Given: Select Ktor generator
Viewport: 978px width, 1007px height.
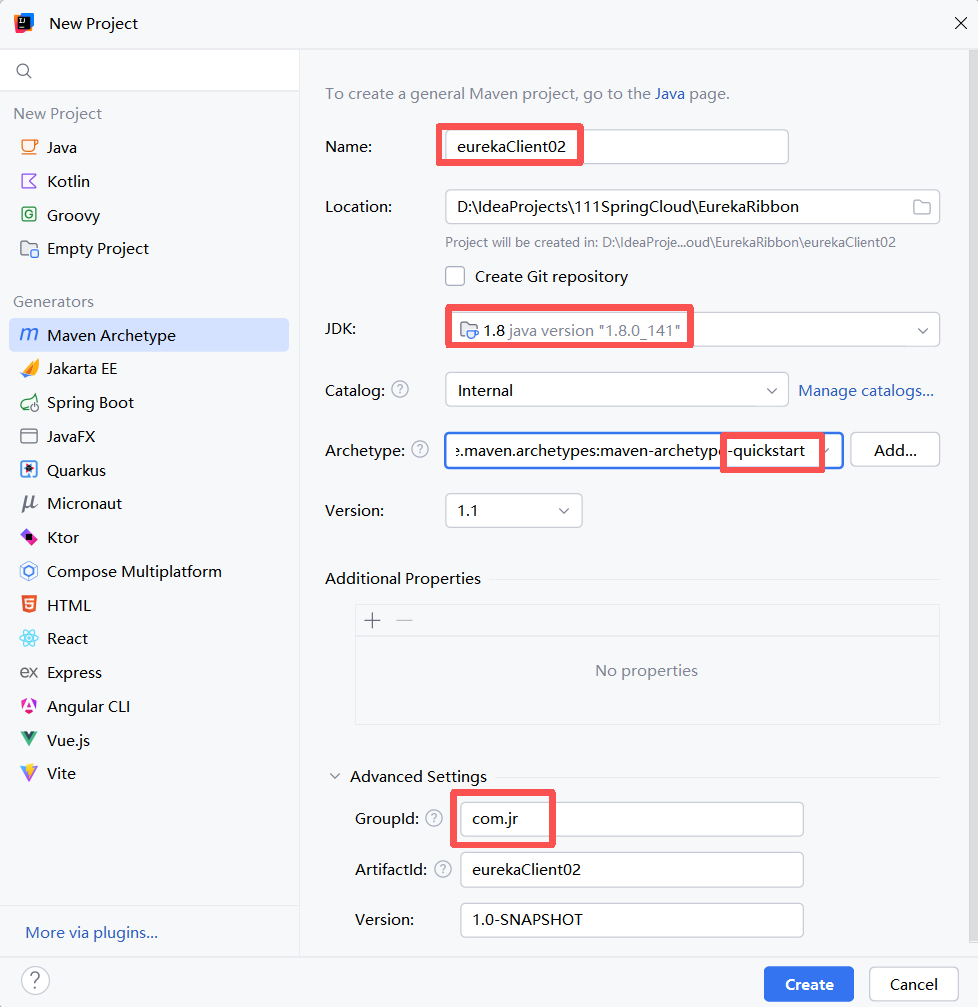Looking at the screenshot, I should (149, 537).
